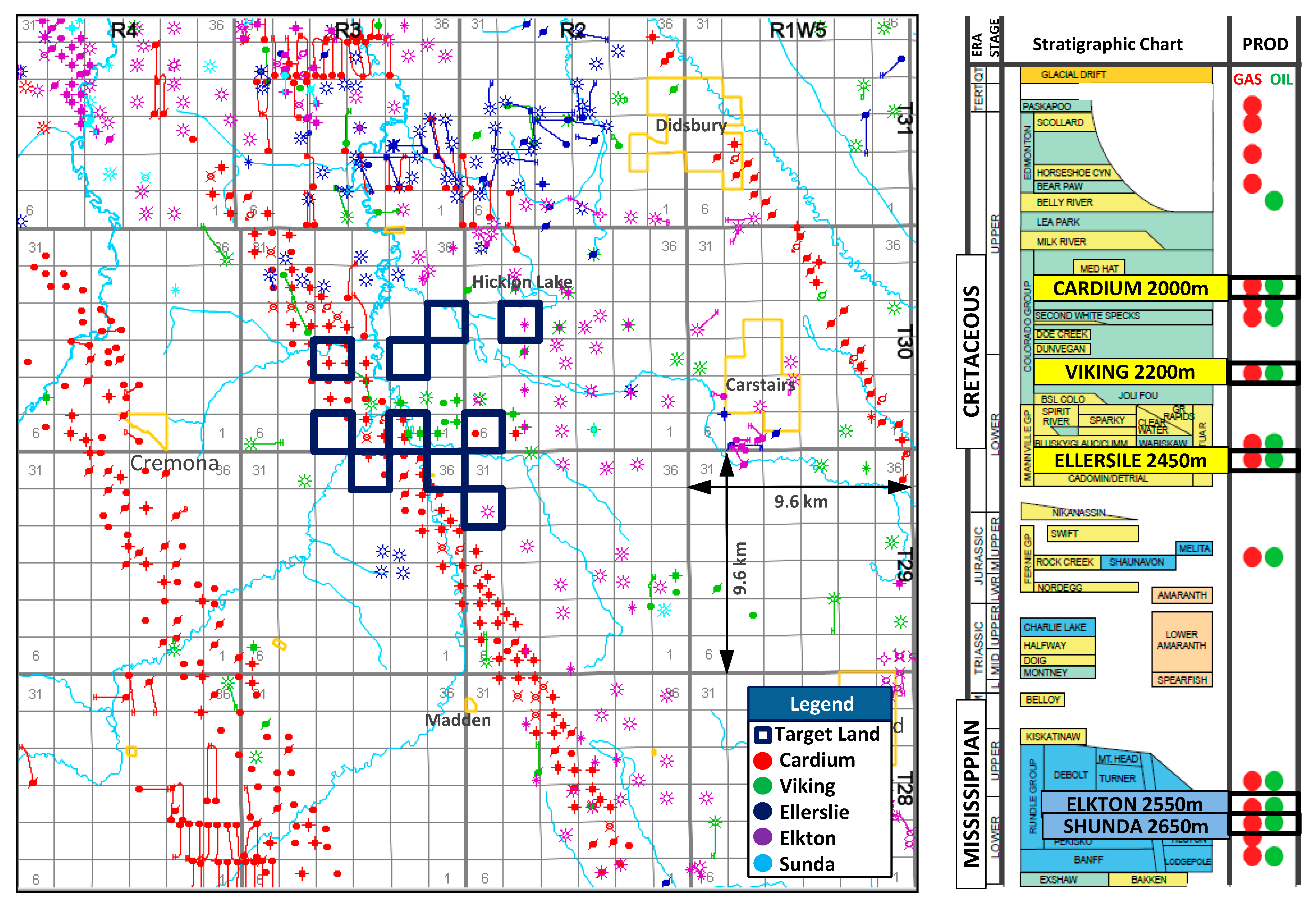Image resolution: width=1316 pixels, height=904 pixels.
Task: Select the ELLERSILE 2450m highlighted label
Action: click(1130, 461)
